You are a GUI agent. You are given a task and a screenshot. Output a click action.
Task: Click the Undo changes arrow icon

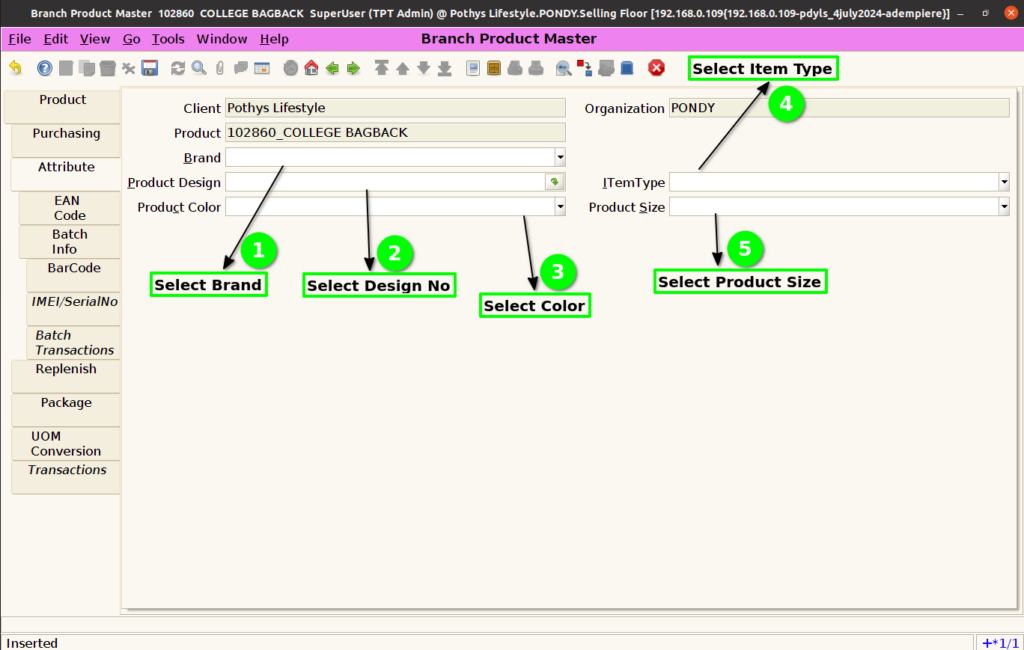pyautogui.click(x=15, y=67)
